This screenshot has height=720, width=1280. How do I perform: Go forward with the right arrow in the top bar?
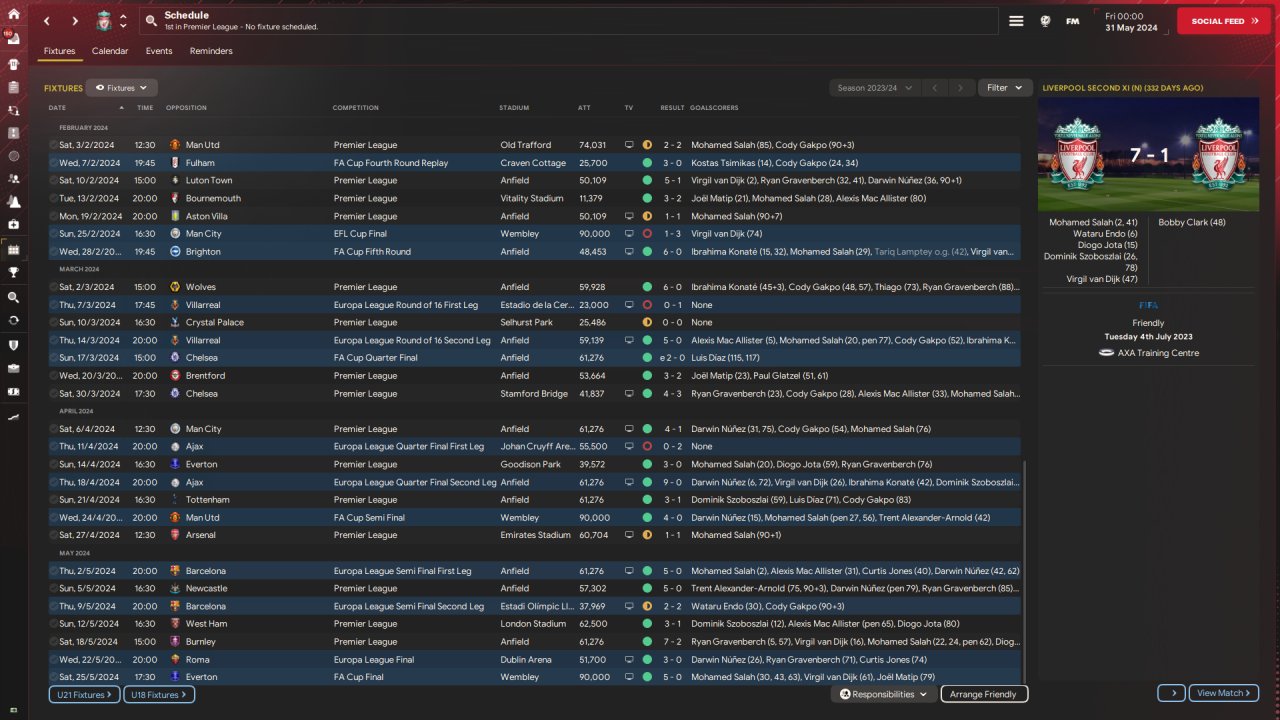[x=75, y=21]
